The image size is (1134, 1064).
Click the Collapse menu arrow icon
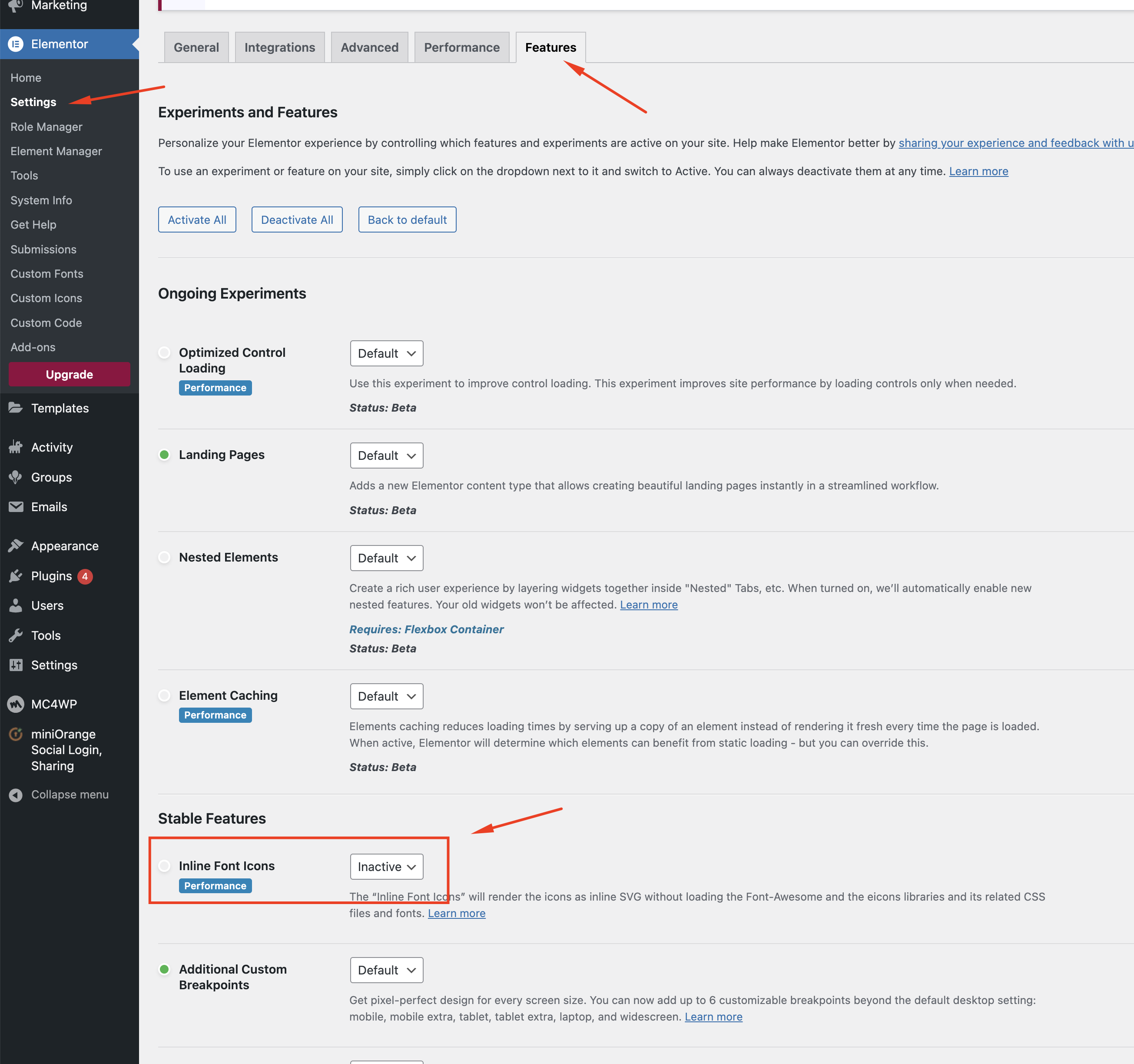click(x=16, y=795)
